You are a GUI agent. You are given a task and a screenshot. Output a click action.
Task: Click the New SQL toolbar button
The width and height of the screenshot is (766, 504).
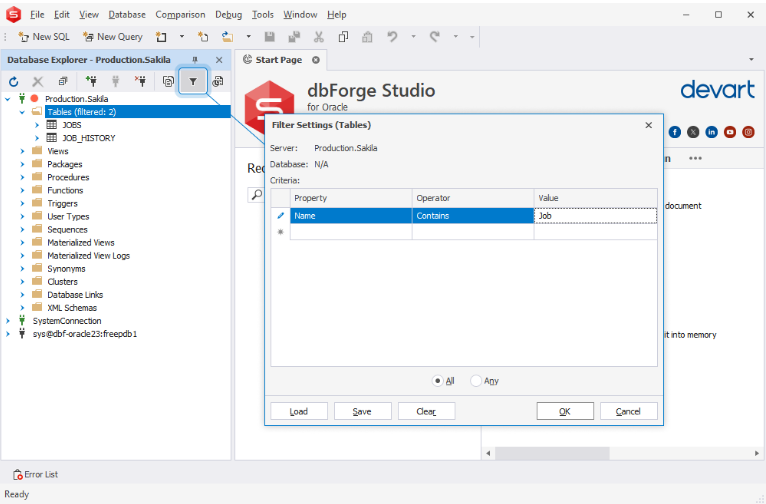44,37
